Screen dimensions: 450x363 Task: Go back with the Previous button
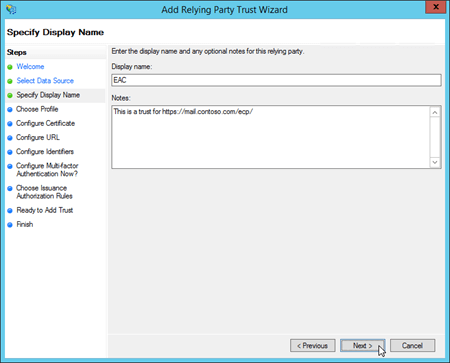(x=312, y=346)
